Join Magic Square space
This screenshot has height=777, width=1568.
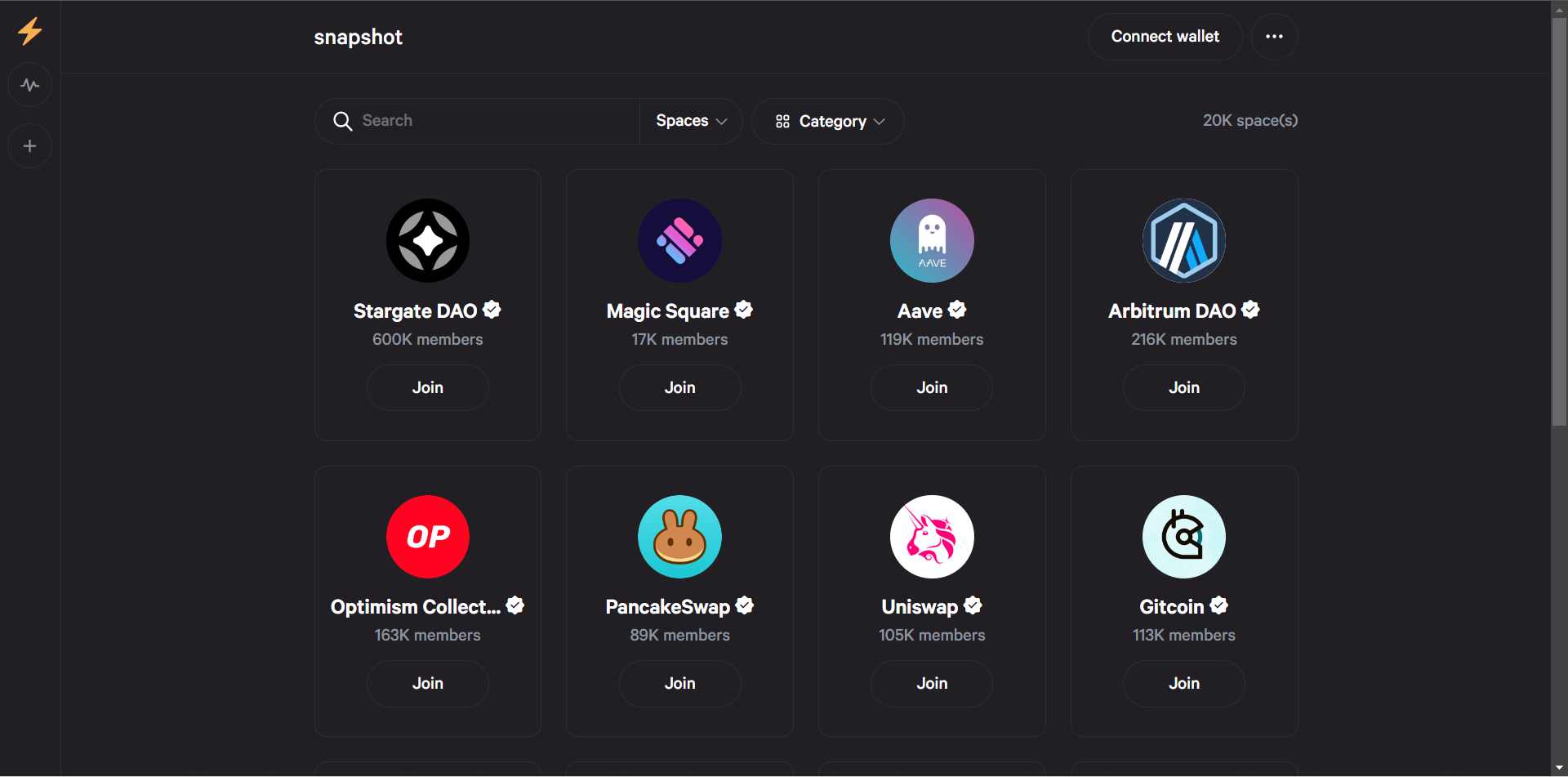tap(679, 387)
